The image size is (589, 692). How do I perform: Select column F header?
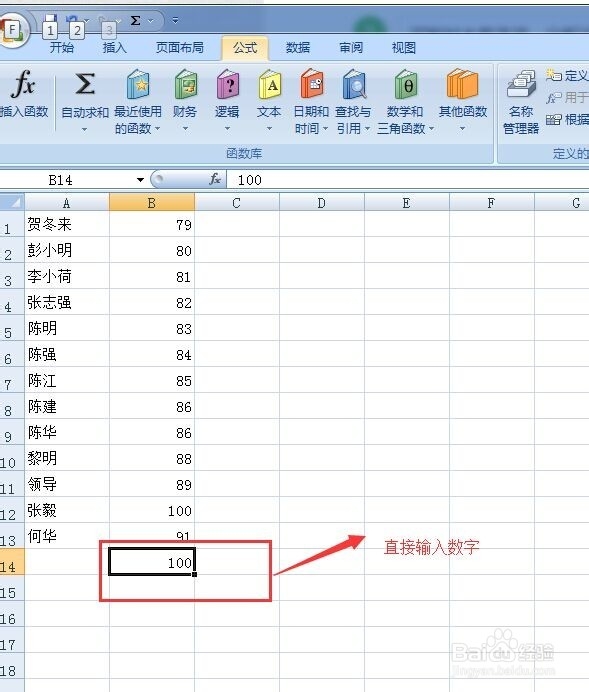[x=491, y=203]
